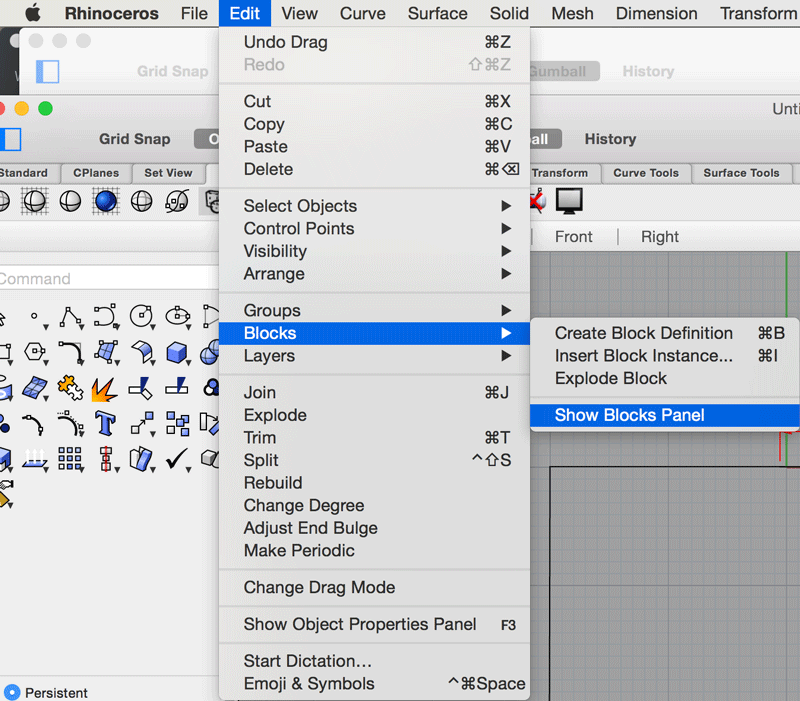Open the Dimension menu in menu bar
This screenshot has width=800, height=701.
[656, 13]
